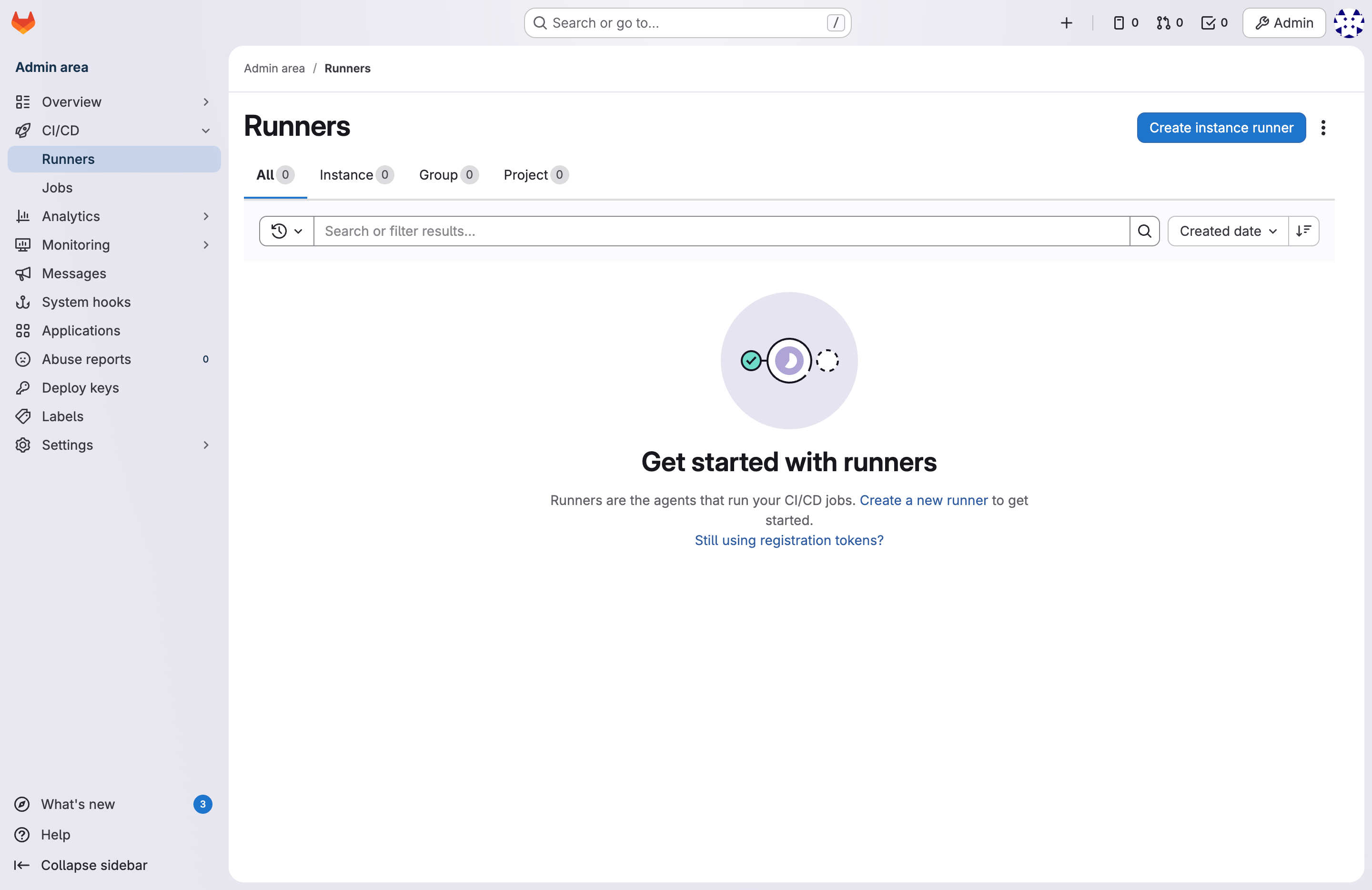Screen dimensions: 1372x890
Task: Expand the Settings sidebar section
Action: pos(205,445)
